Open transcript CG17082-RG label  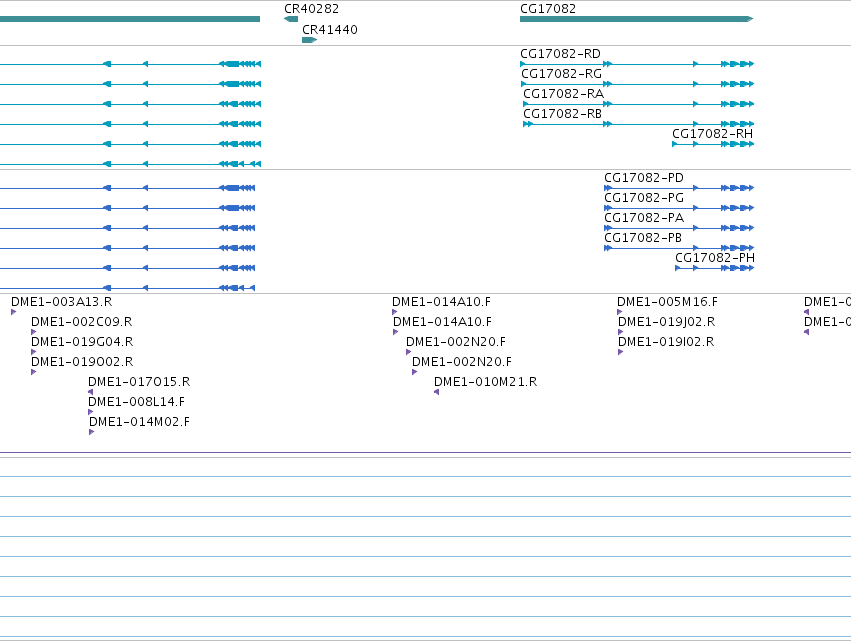[x=561, y=74]
